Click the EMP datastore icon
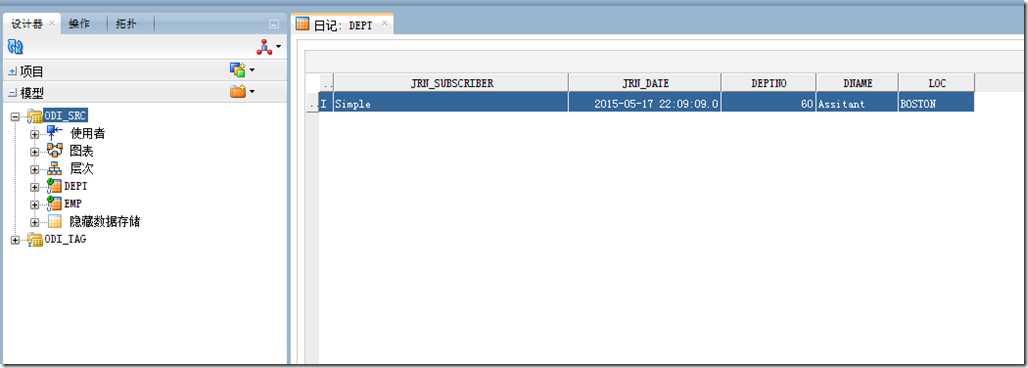 pyautogui.click(x=54, y=203)
